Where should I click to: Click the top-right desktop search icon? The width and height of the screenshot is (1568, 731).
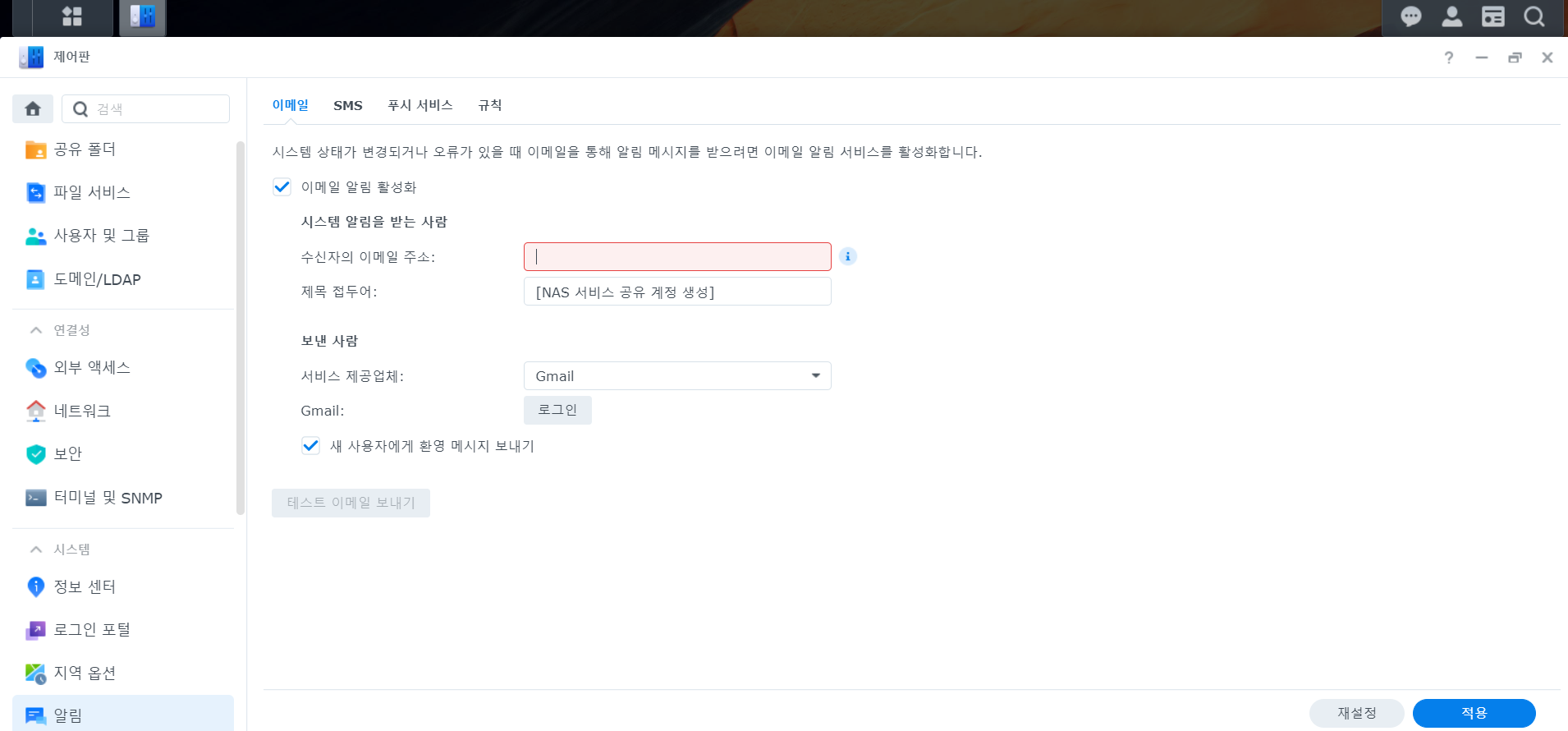coord(1534,16)
